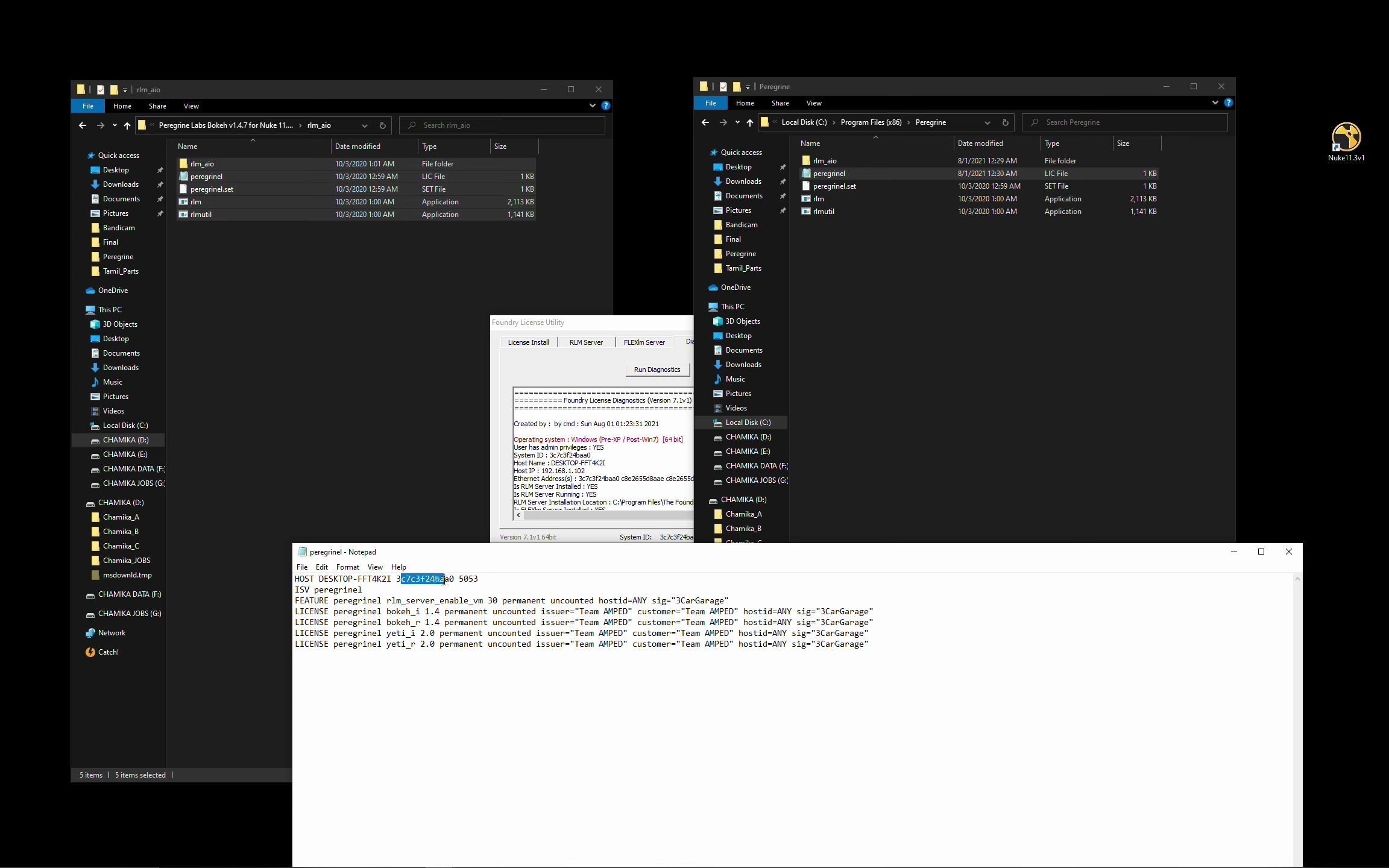The image size is (1389, 868).
Task: Switch to FLEXlm Server tab
Action: tap(644, 342)
